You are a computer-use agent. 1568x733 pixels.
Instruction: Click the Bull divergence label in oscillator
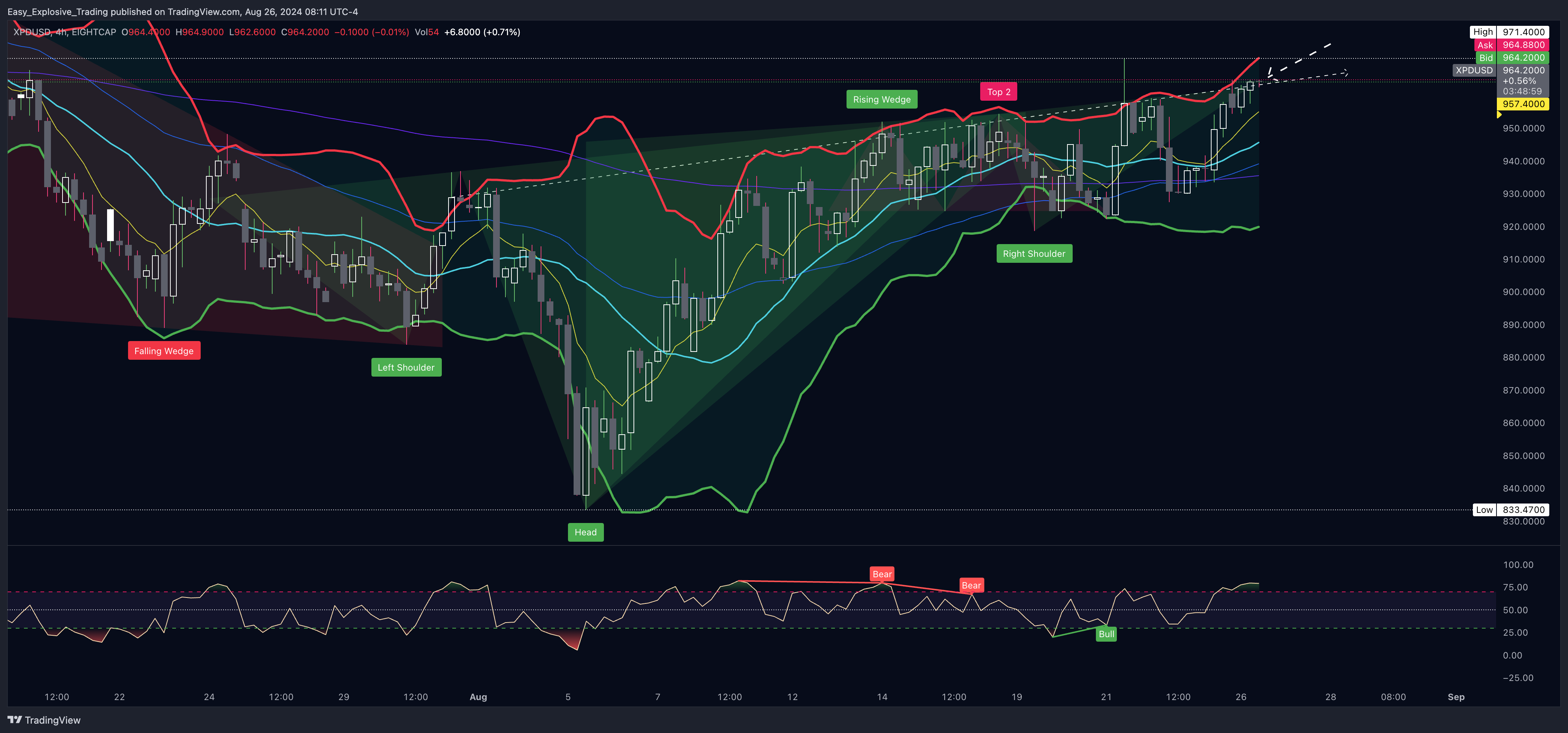1106,634
